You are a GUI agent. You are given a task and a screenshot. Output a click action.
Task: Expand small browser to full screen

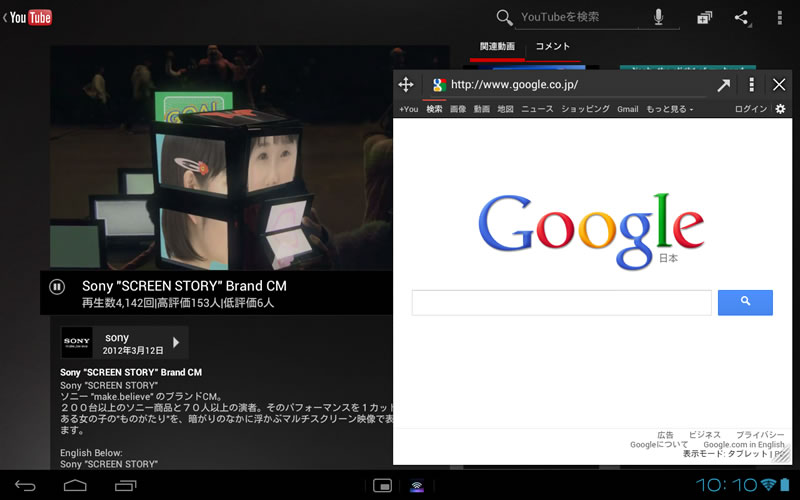pos(723,85)
